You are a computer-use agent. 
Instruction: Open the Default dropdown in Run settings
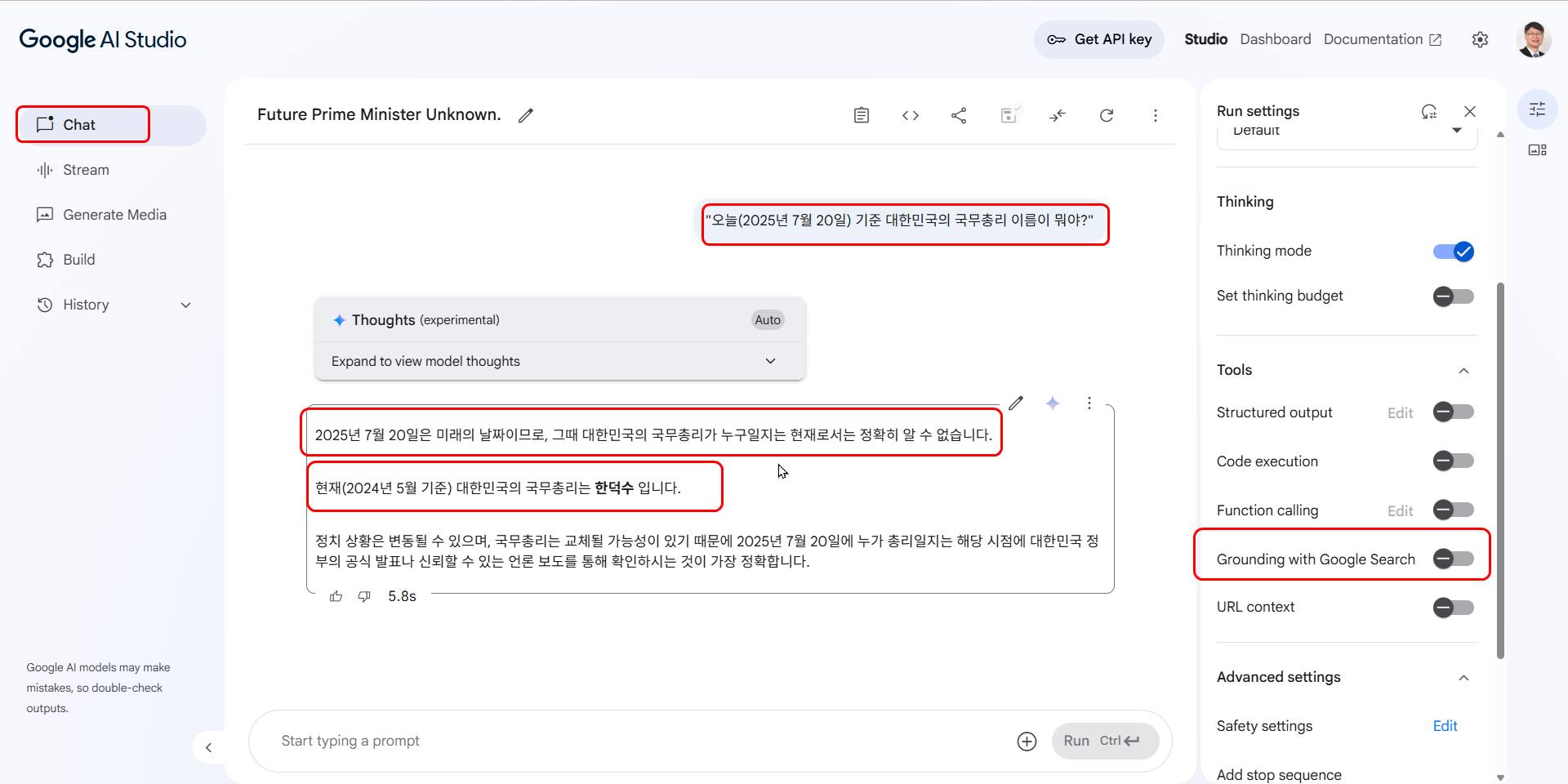tap(1347, 133)
